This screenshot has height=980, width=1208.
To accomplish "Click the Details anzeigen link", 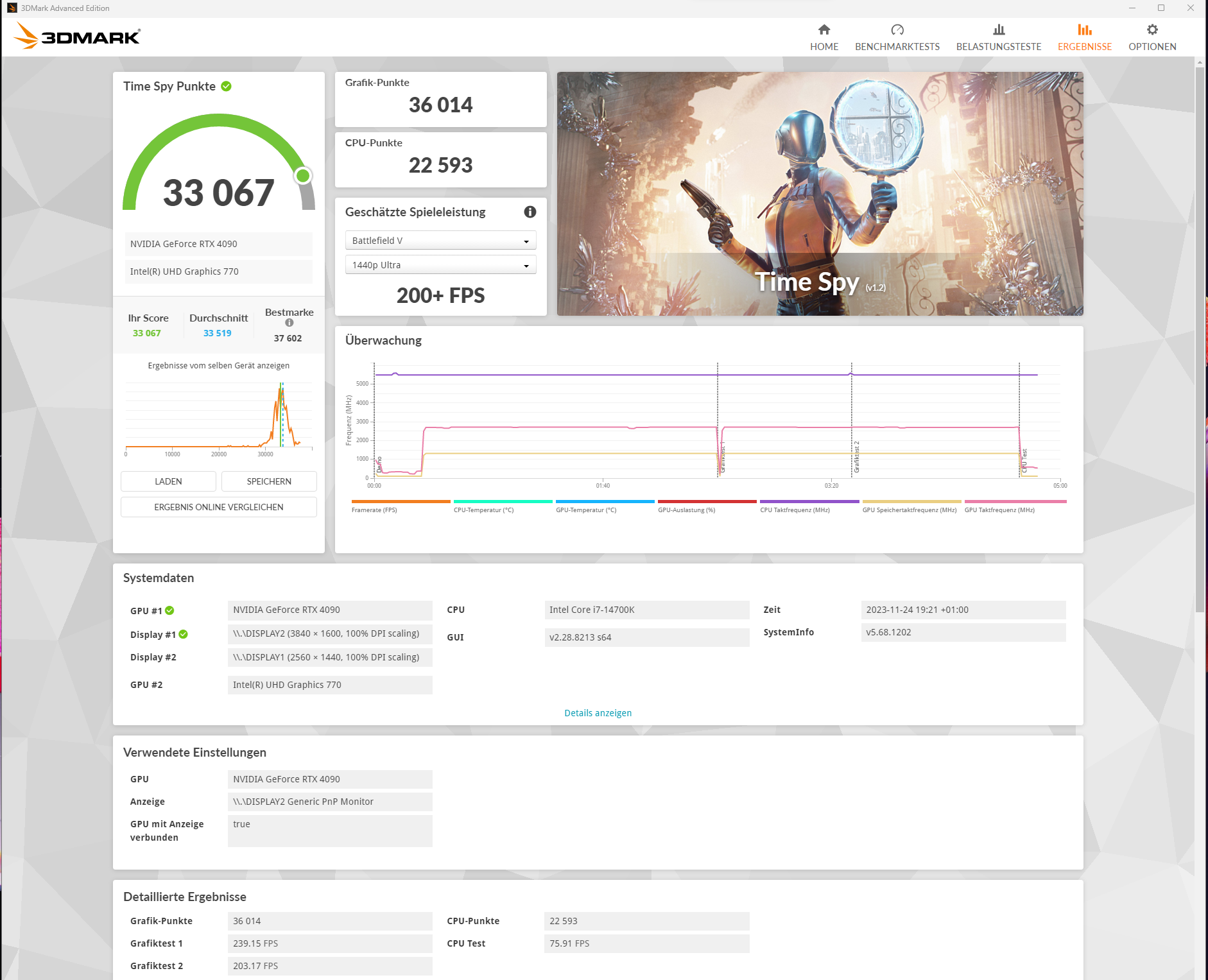I will click(598, 713).
